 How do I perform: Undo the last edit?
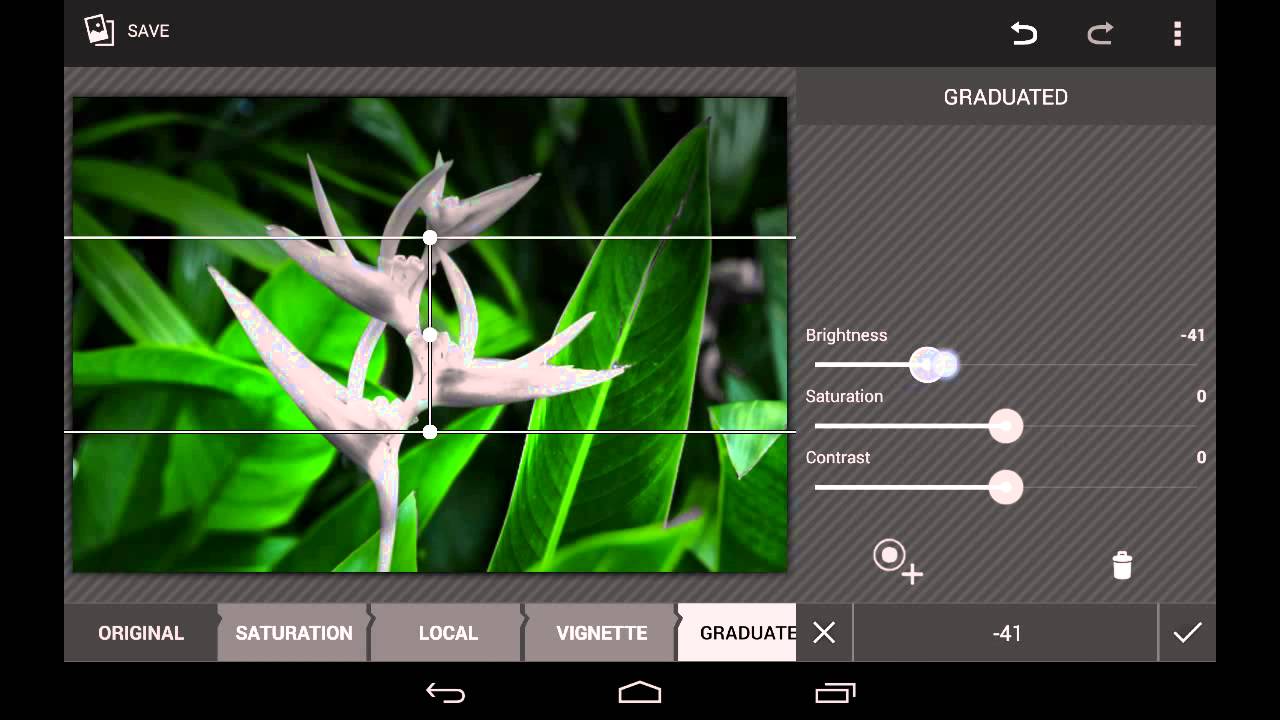click(1024, 33)
